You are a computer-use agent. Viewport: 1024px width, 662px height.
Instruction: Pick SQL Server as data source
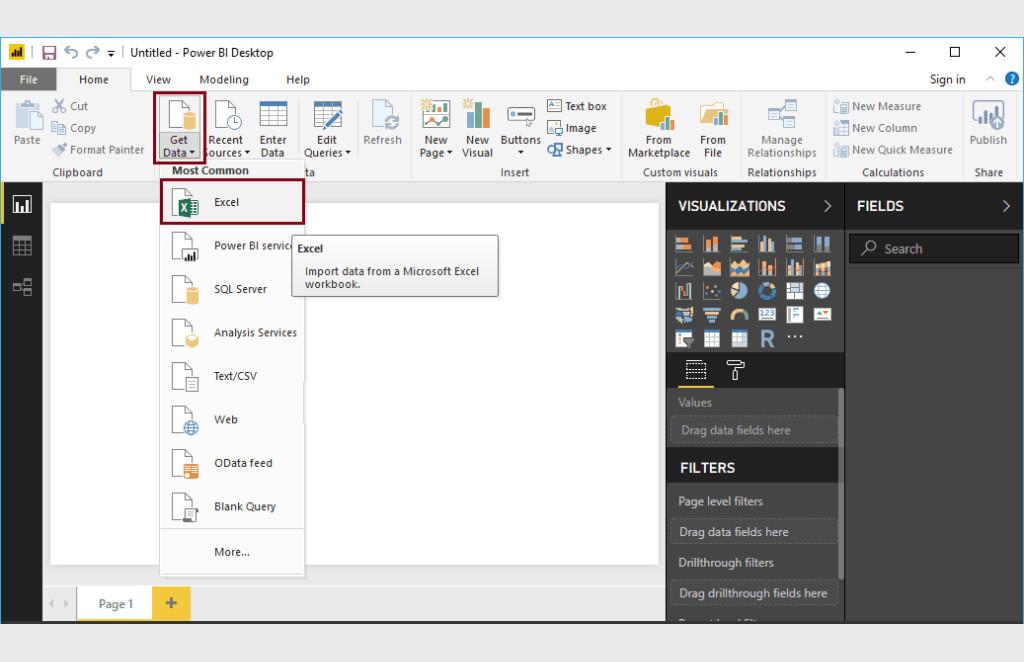(232, 289)
